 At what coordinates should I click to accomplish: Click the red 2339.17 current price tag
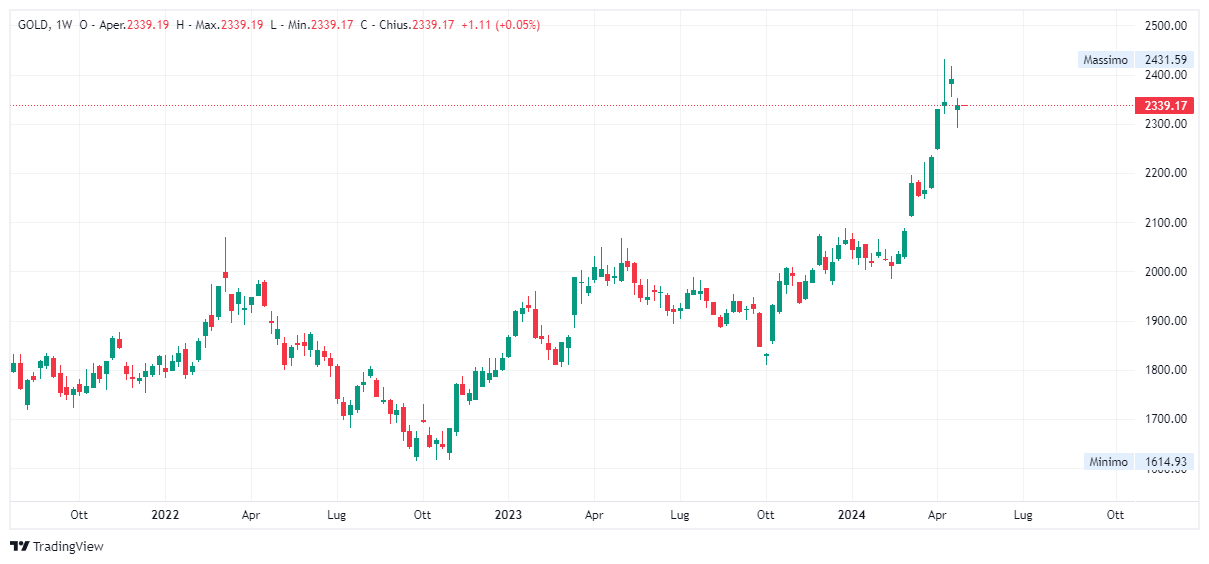click(1165, 105)
